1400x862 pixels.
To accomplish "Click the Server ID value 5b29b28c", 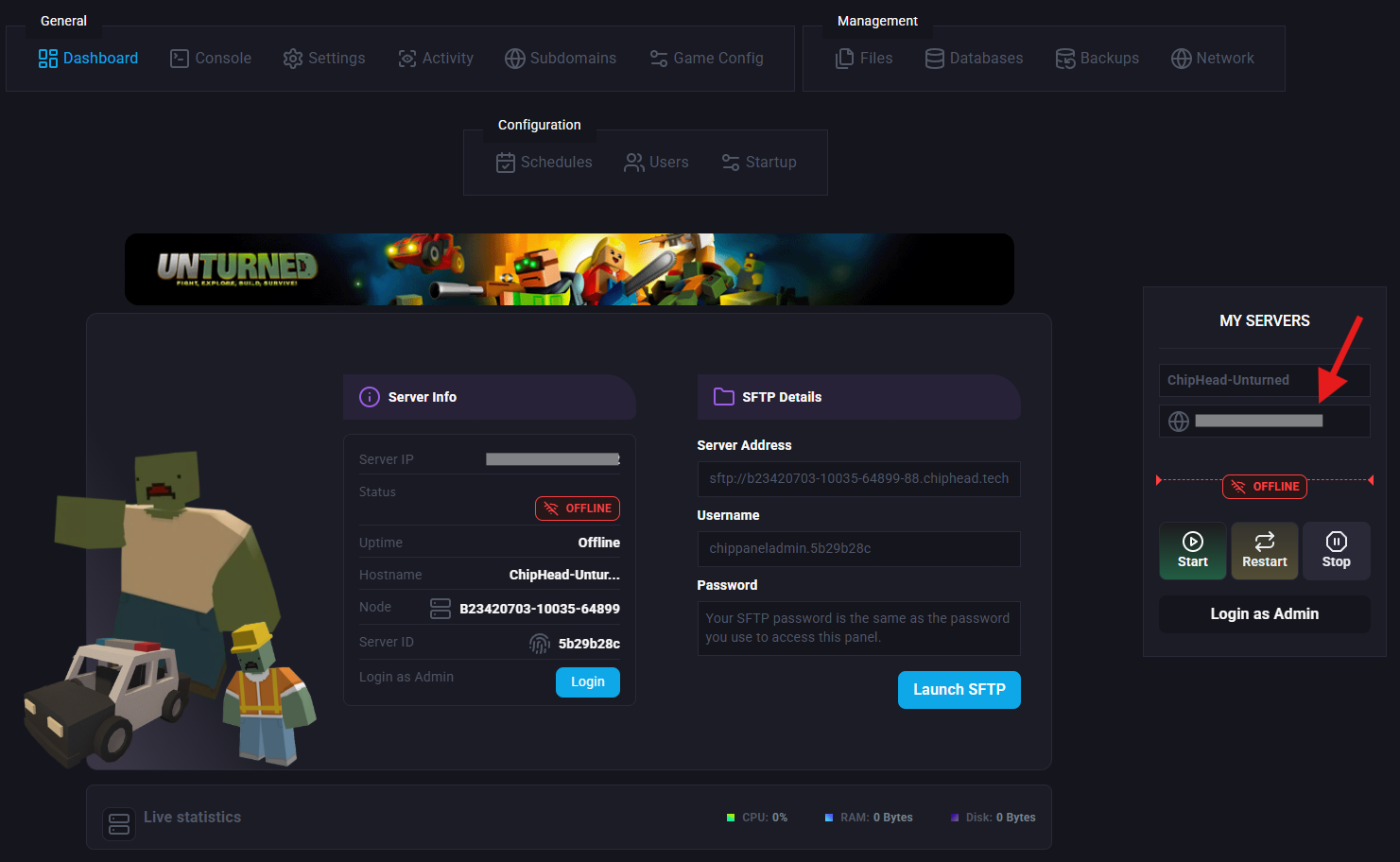I will 589,644.
